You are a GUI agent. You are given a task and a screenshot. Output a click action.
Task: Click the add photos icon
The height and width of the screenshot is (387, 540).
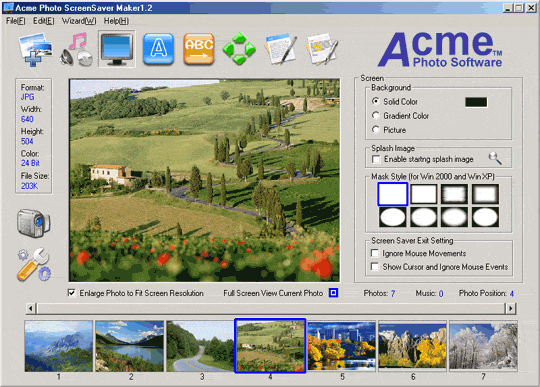[35, 49]
